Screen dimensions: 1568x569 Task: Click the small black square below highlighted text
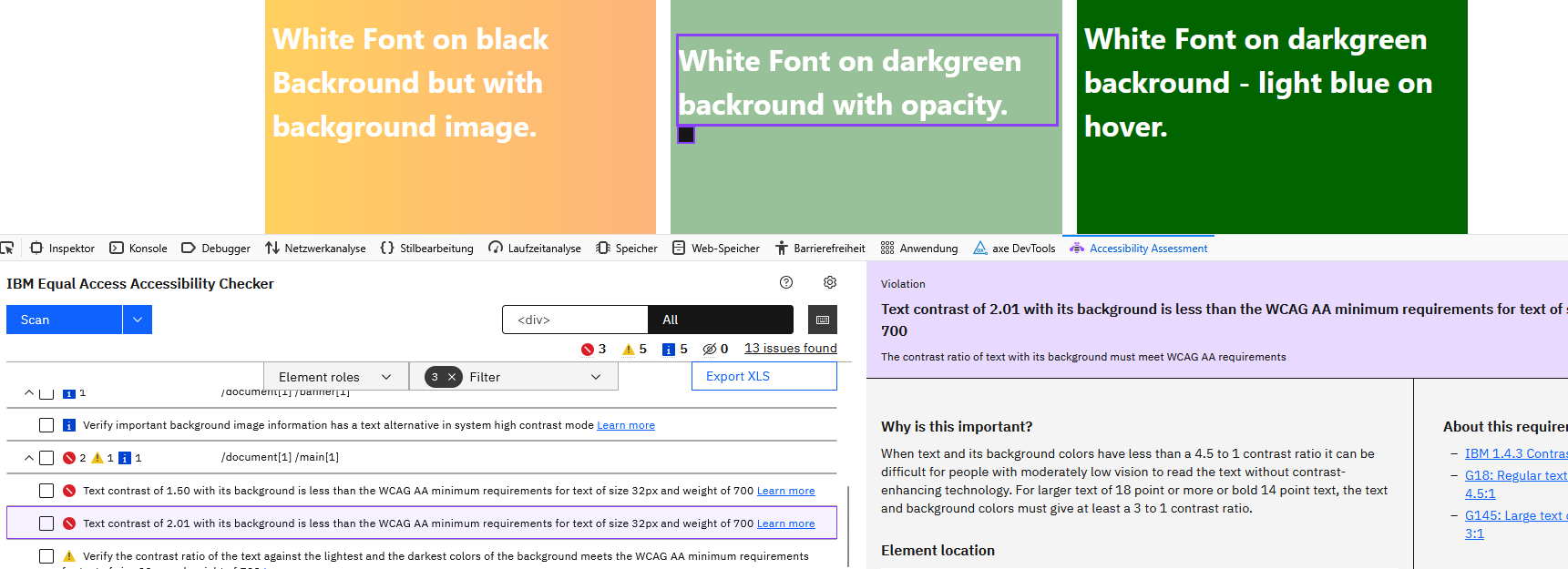pyautogui.click(x=686, y=135)
